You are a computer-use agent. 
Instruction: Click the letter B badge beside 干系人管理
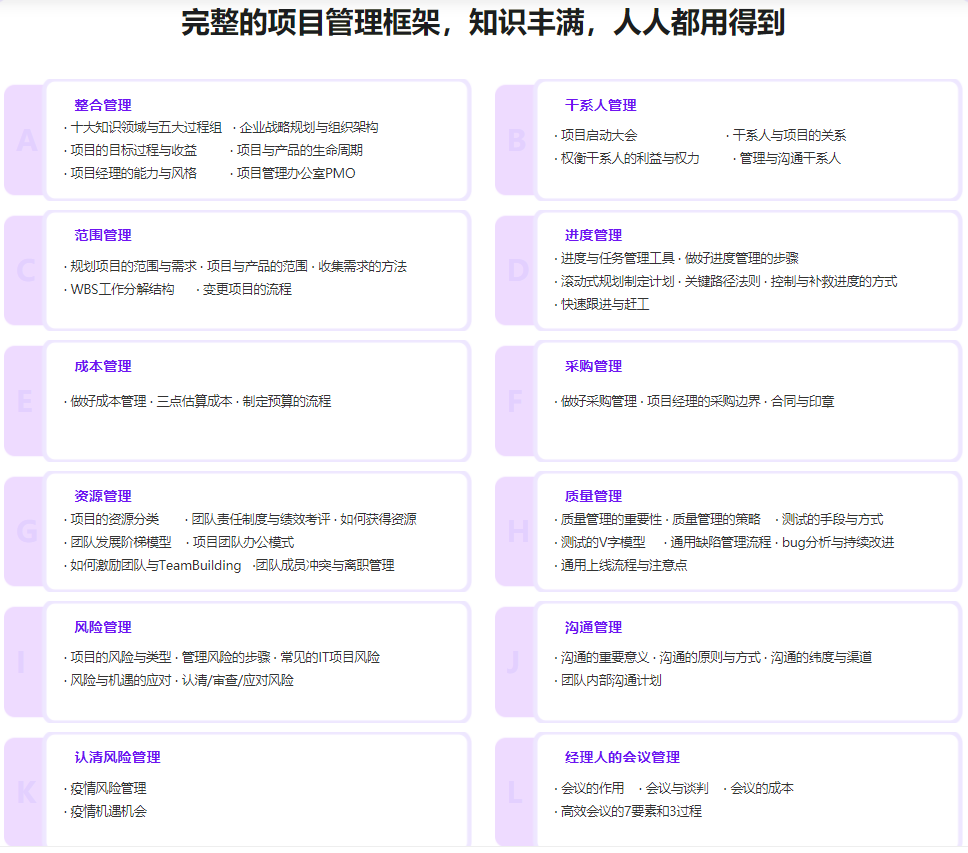(x=516, y=141)
